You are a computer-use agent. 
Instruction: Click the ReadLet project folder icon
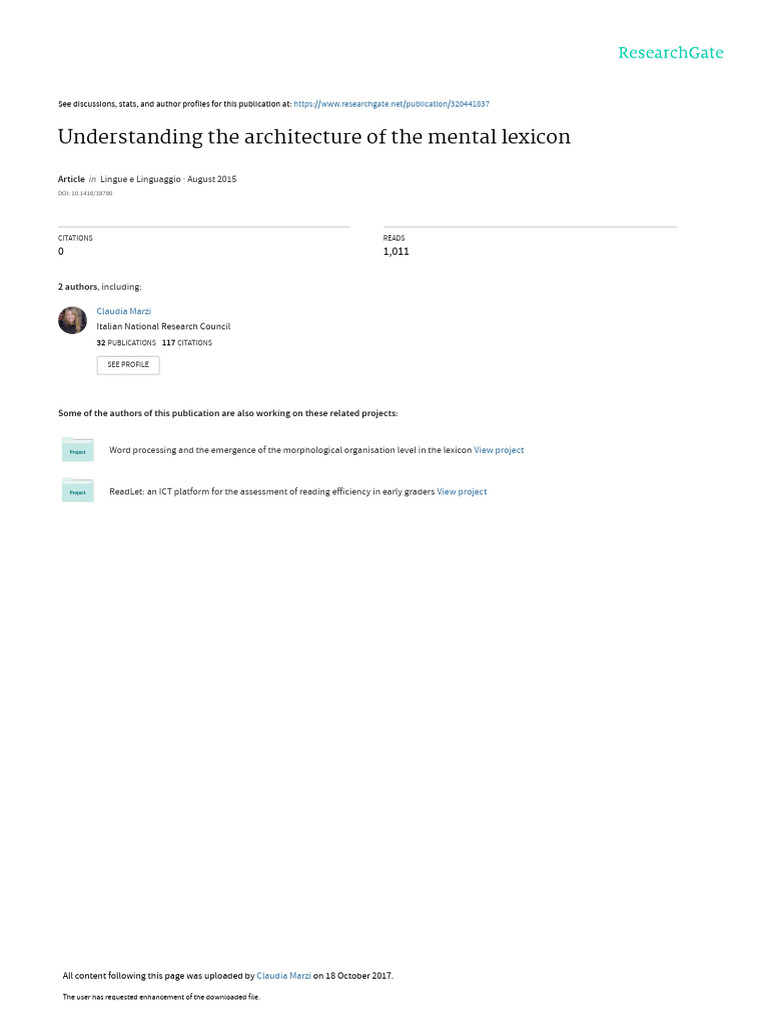pyautogui.click(x=78, y=490)
